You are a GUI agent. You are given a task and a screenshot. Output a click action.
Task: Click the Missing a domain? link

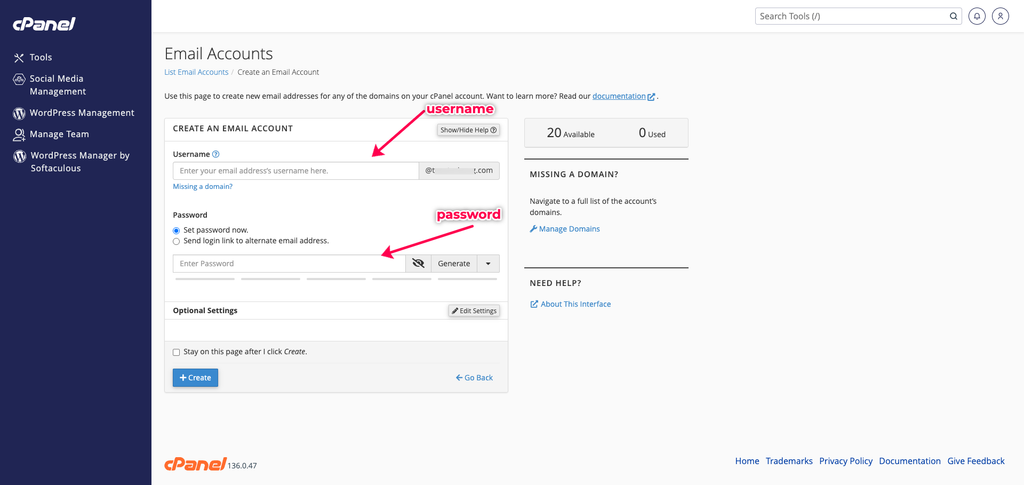pyautogui.click(x=202, y=187)
